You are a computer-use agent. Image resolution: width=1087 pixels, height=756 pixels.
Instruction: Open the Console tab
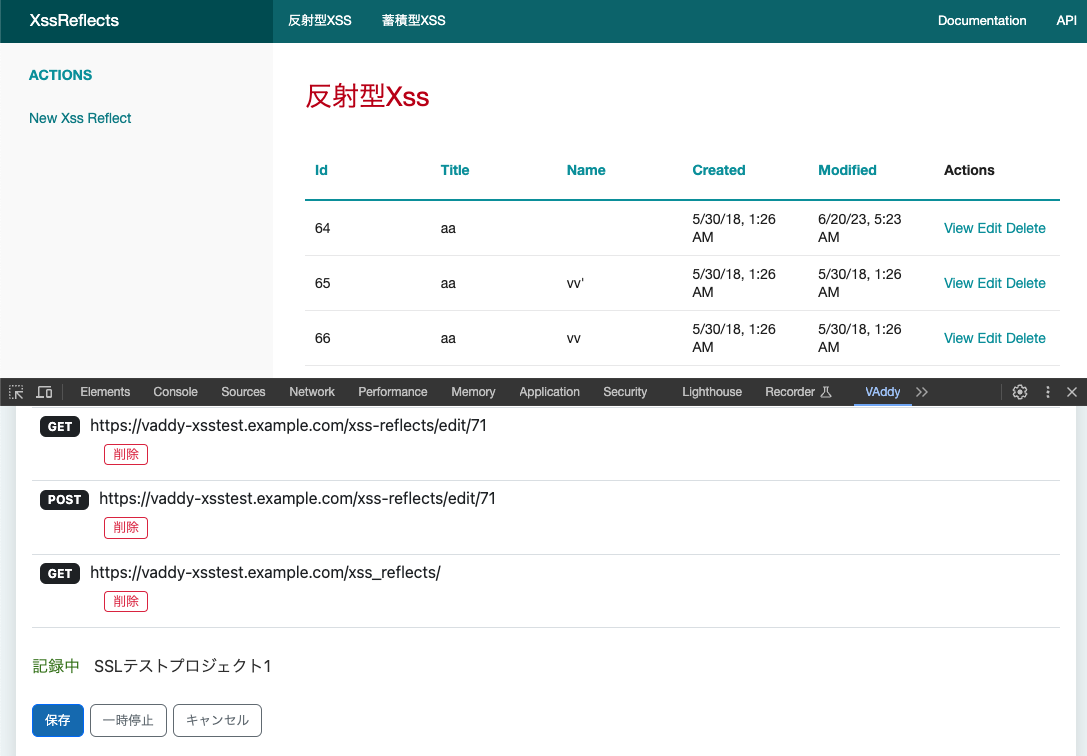point(175,392)
